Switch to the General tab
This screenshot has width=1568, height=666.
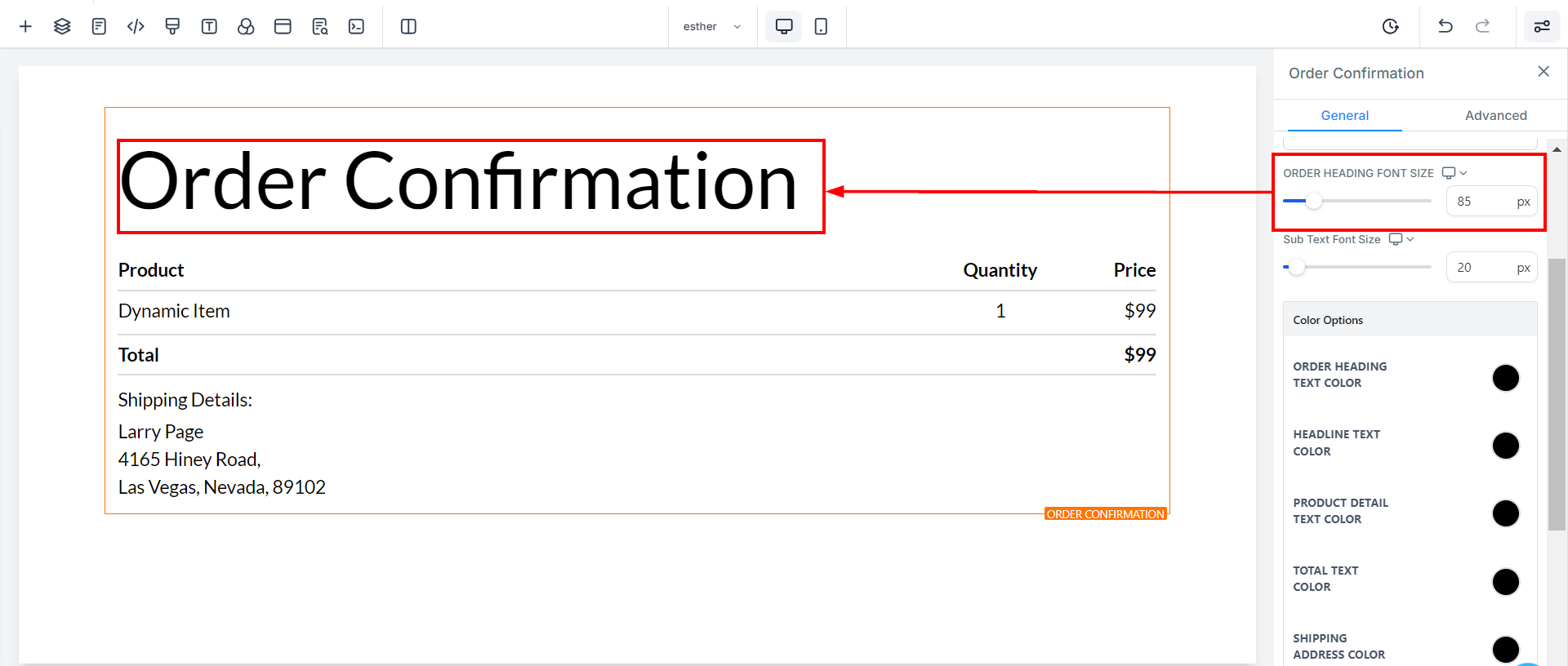tap(1345, 115)
